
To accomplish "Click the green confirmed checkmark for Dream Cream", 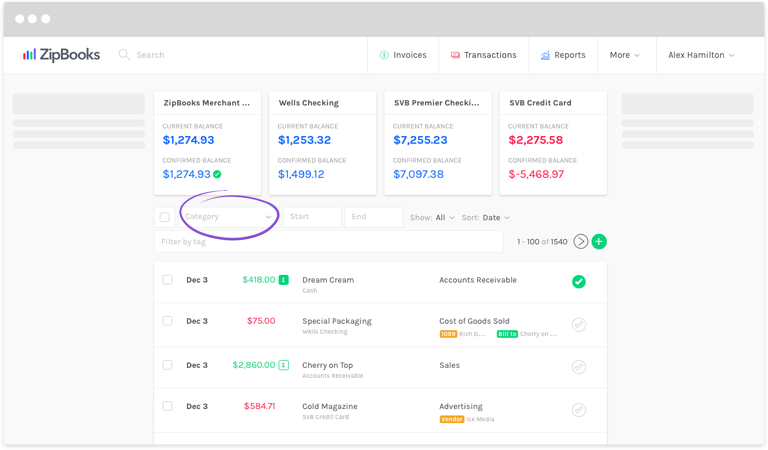I will pos(579,282).
